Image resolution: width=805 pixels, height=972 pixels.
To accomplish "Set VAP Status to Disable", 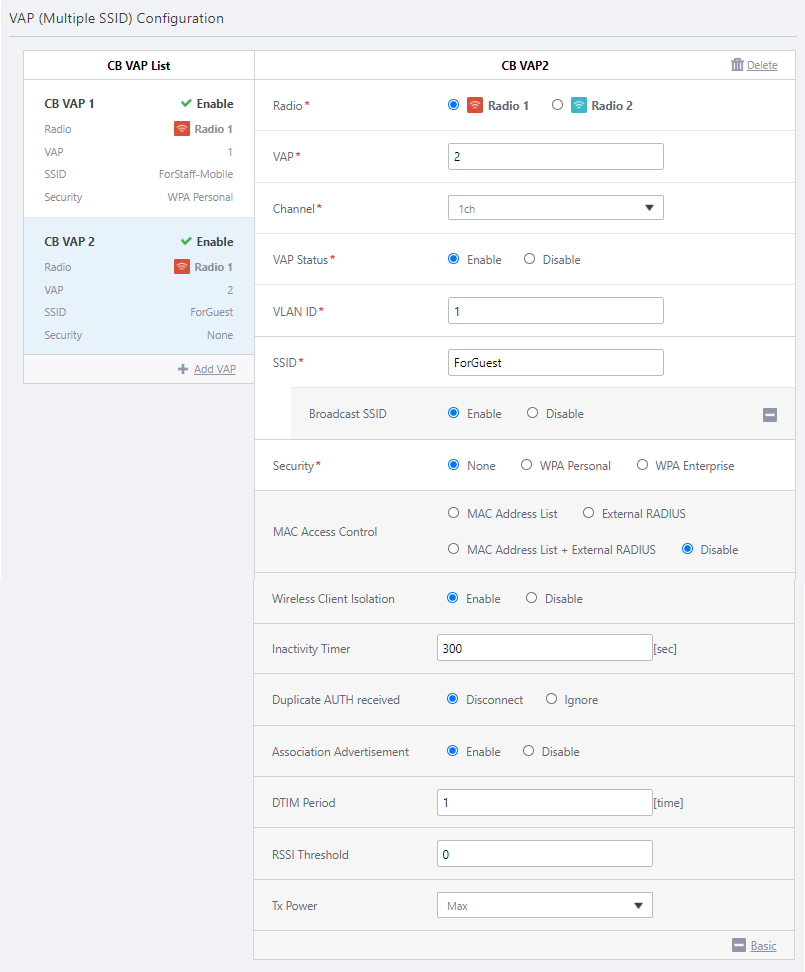I will 529,259.
